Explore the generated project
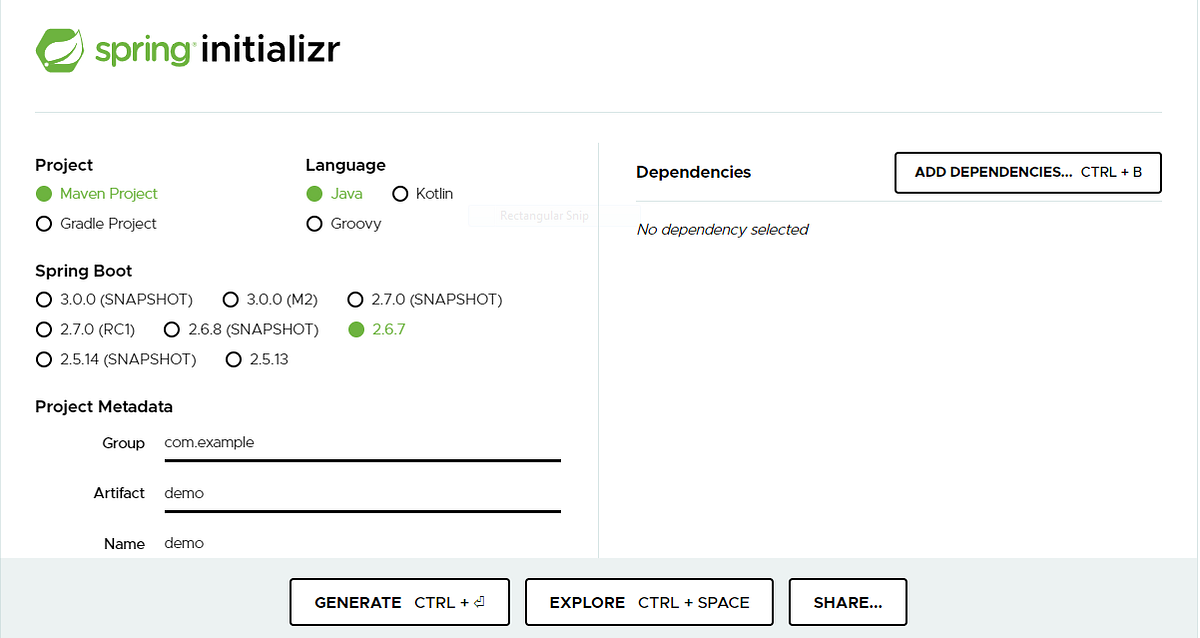 (648, 601)
